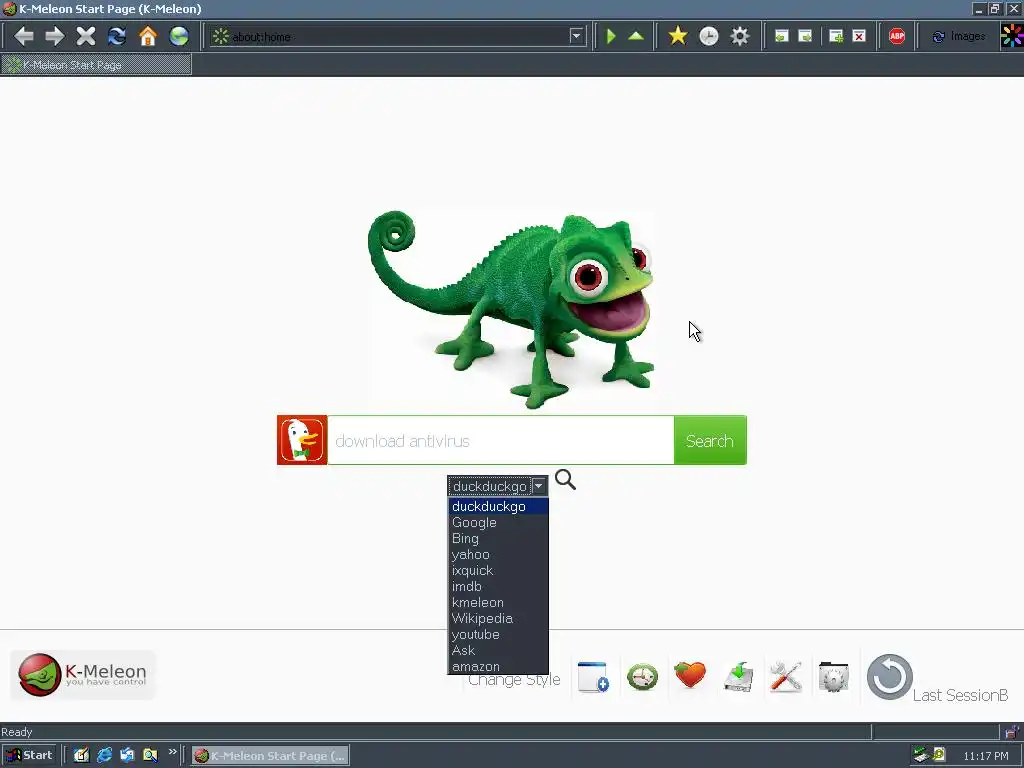This screenshot has width=1024, height=768.
Task: Open a new tab with the plus tab icon
Action: tap(835, 36)
